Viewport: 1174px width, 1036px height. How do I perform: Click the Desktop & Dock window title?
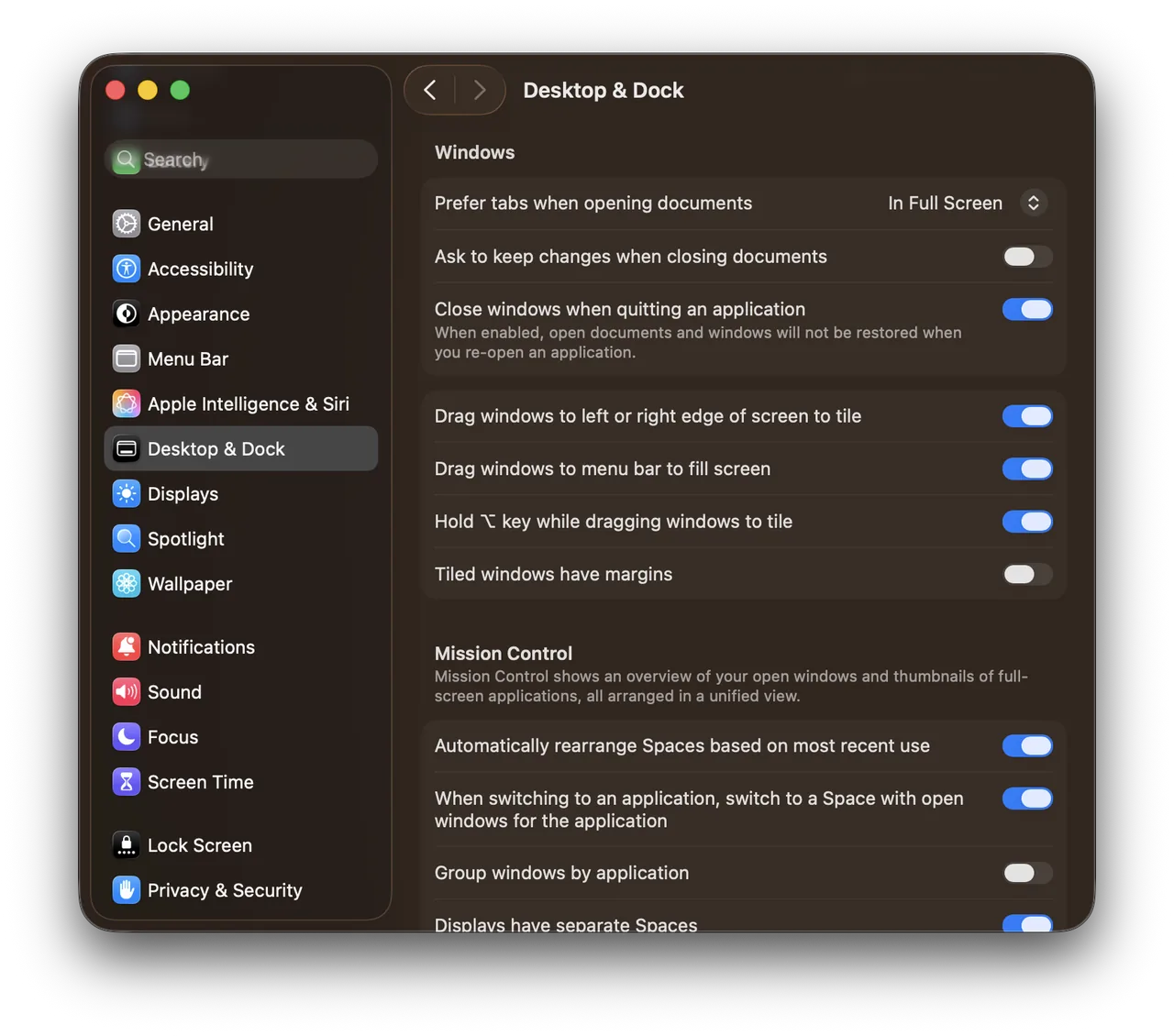[x=604, y=90]
